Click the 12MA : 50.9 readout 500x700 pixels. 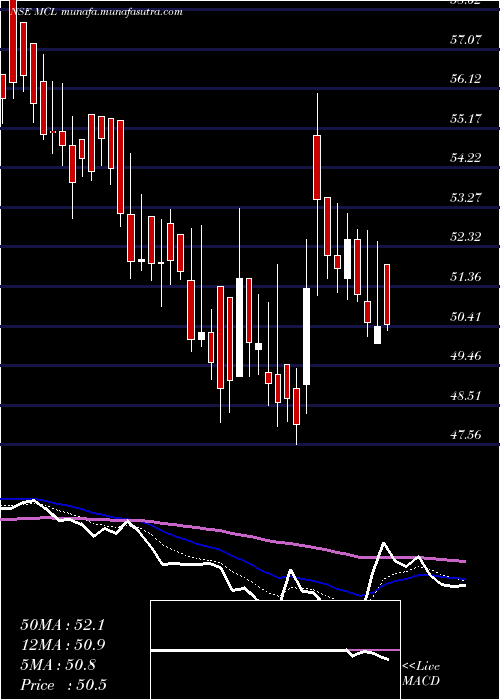click(62, 645)
